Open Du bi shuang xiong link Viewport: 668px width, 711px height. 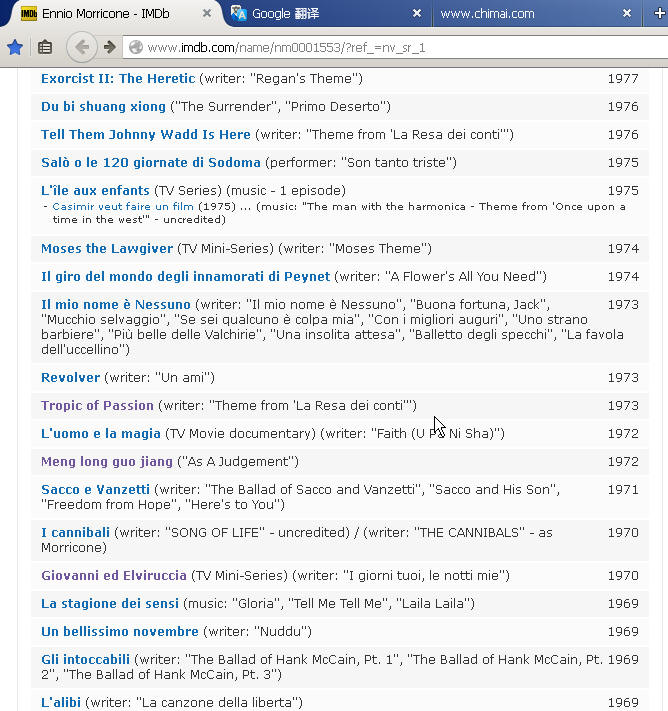point(103,107)
